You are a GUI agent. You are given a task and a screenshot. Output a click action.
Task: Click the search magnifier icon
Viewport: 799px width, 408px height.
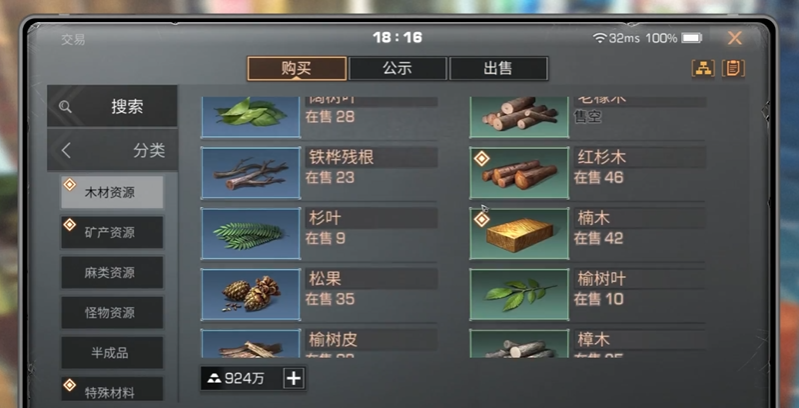[65, 106]
